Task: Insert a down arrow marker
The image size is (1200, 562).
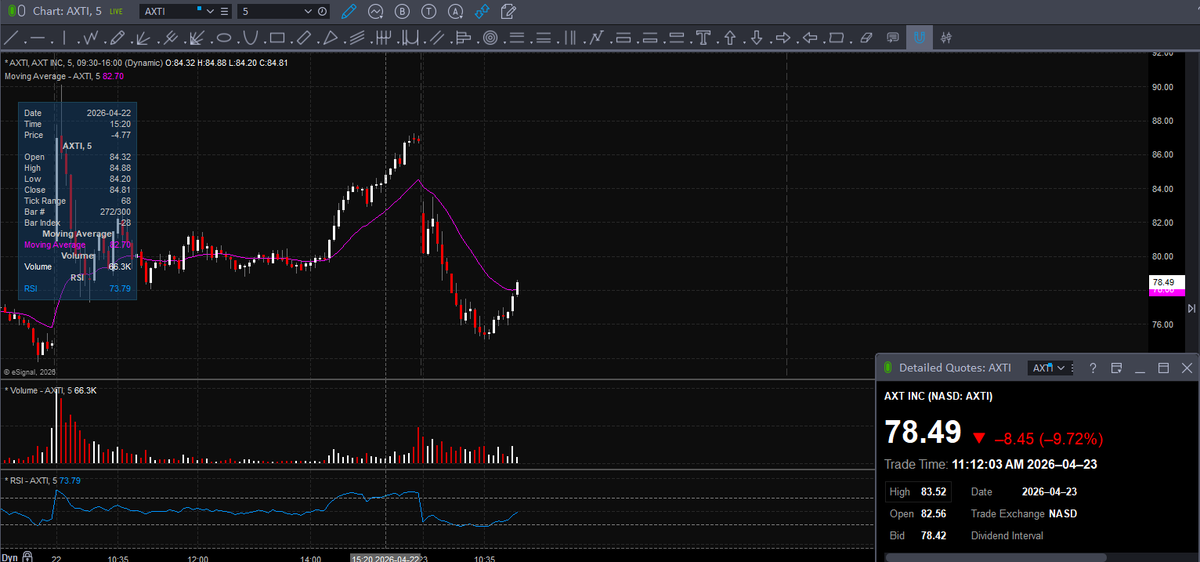Action: (x=756, y=38)
